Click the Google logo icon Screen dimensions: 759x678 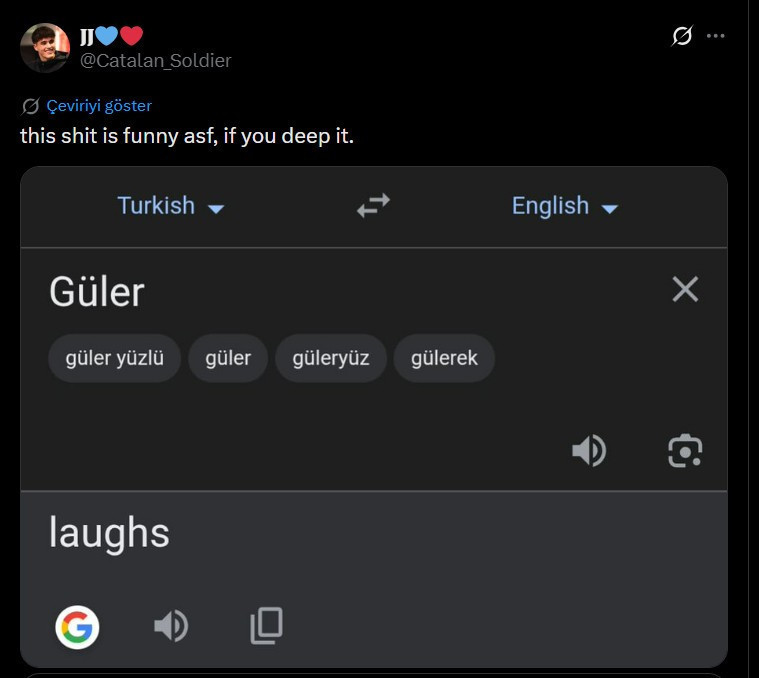(x=77, y=627)
